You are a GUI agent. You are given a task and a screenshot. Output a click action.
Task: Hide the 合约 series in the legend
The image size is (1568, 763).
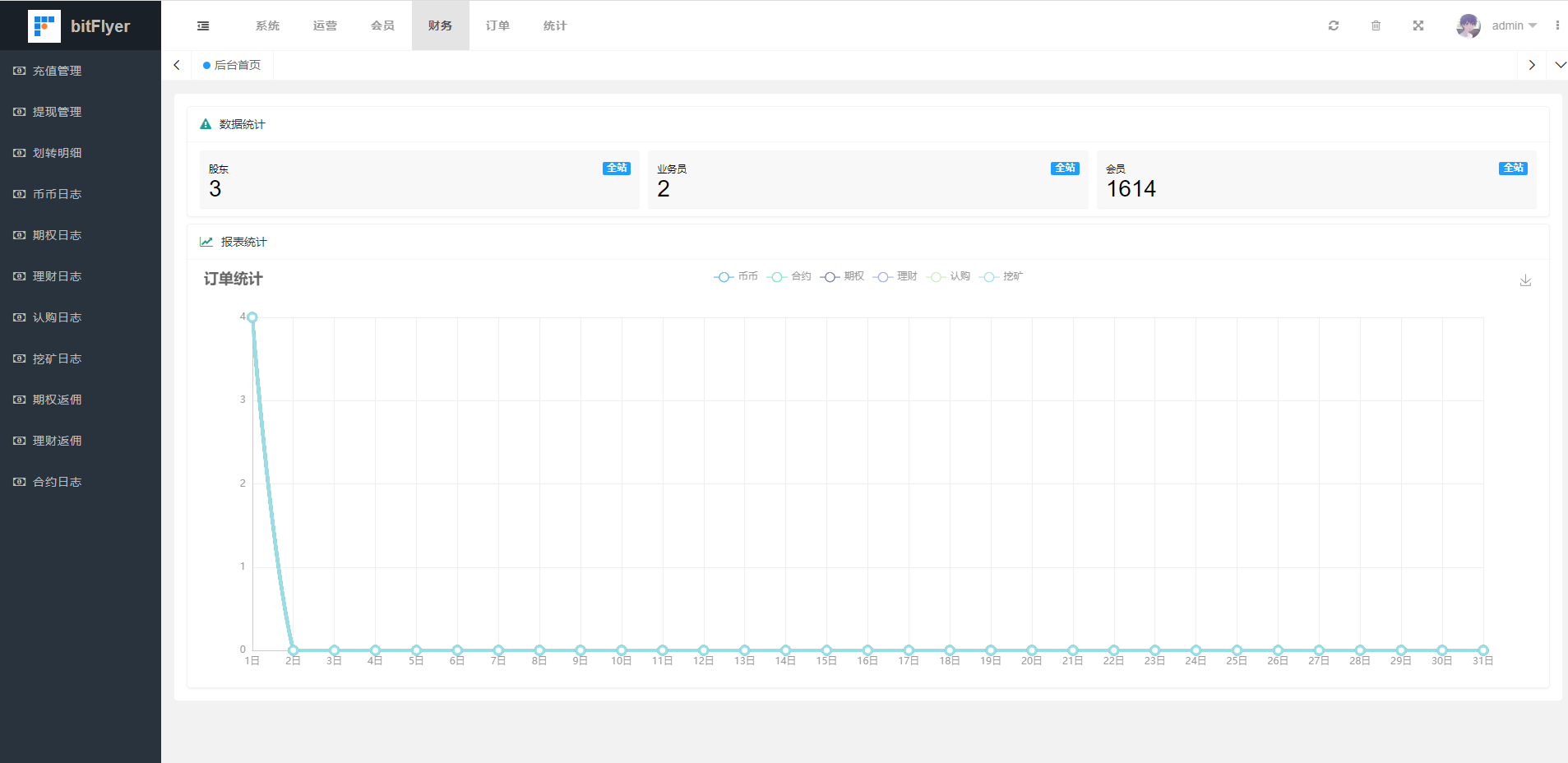(789, 277)
